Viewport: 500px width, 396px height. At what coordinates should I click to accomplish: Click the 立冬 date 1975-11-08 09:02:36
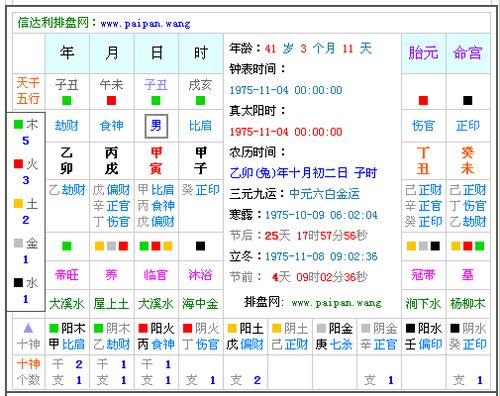click(321, 256)
